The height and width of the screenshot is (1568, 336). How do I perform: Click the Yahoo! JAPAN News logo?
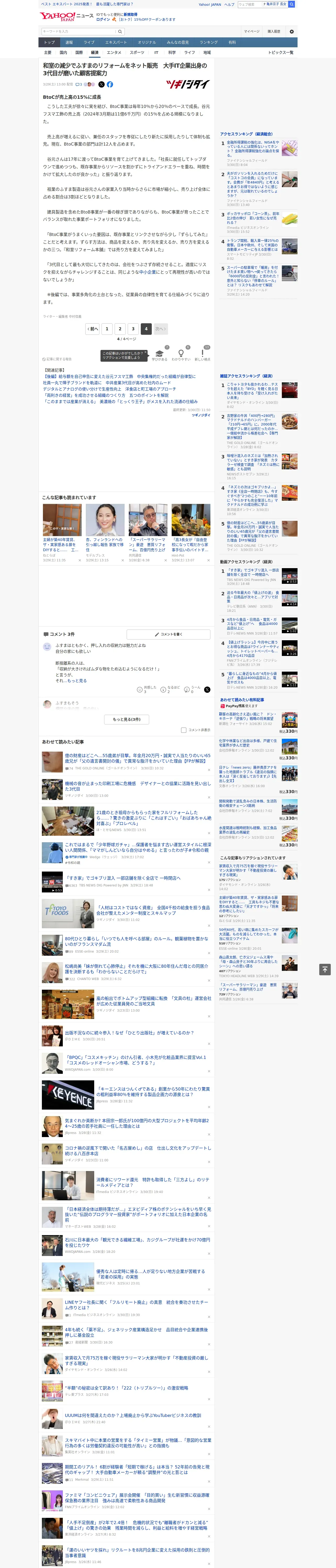click(x=66, y=16)
